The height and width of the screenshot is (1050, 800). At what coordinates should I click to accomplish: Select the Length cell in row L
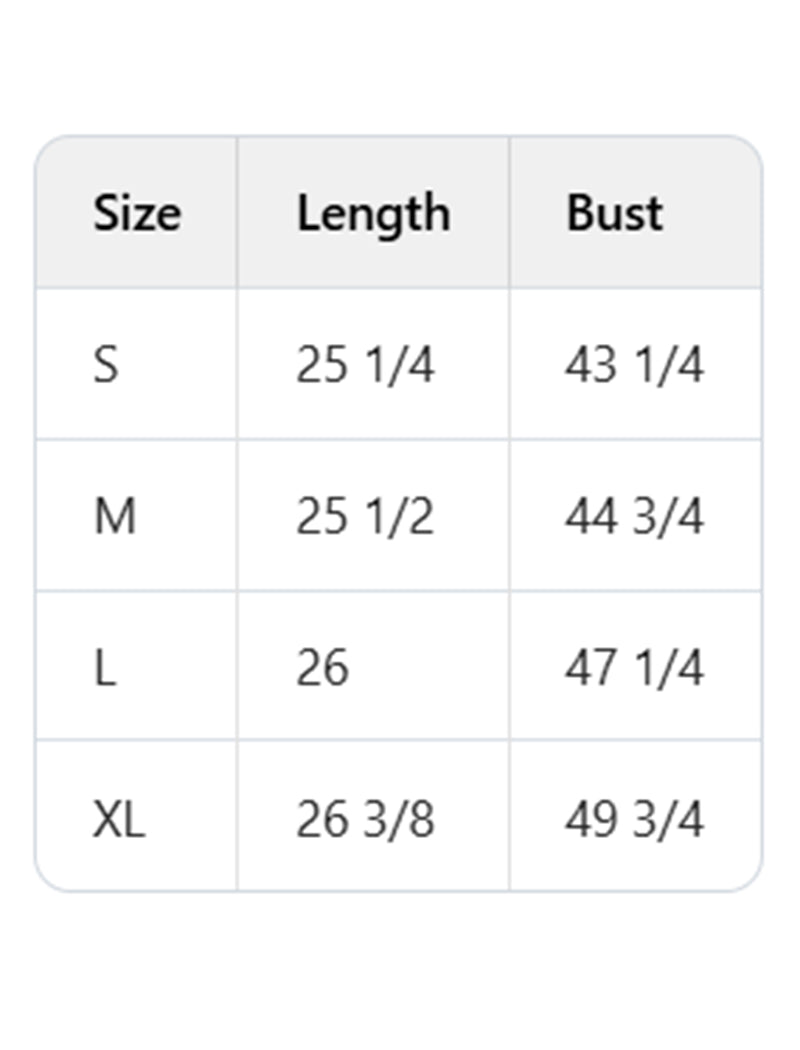(x=323, y=668)
